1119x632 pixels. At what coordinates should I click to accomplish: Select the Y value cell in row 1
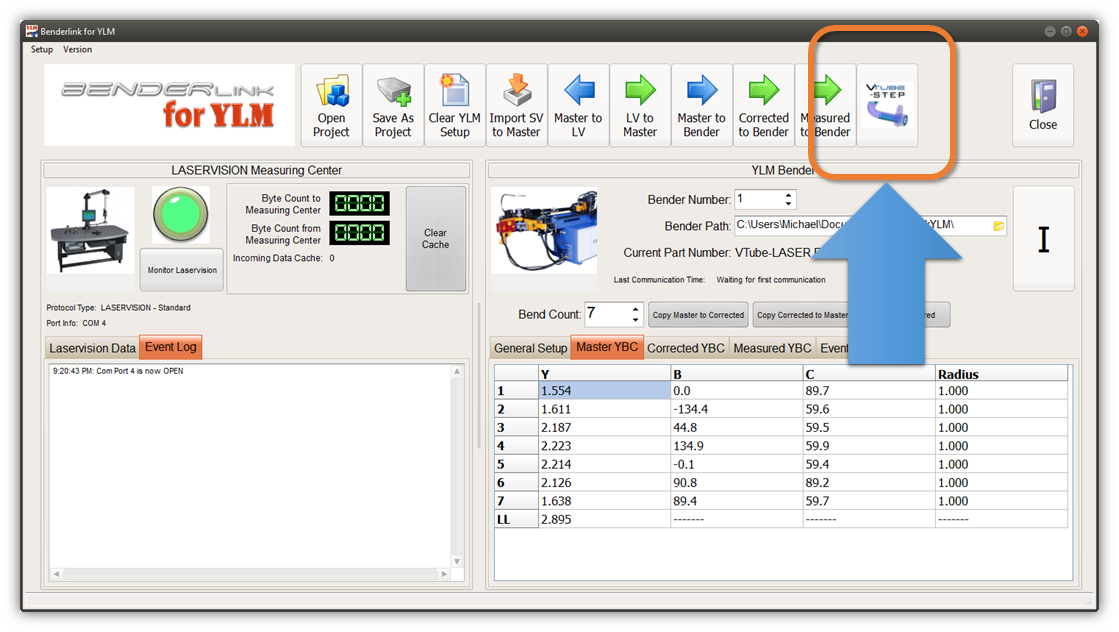click(603, 390)
